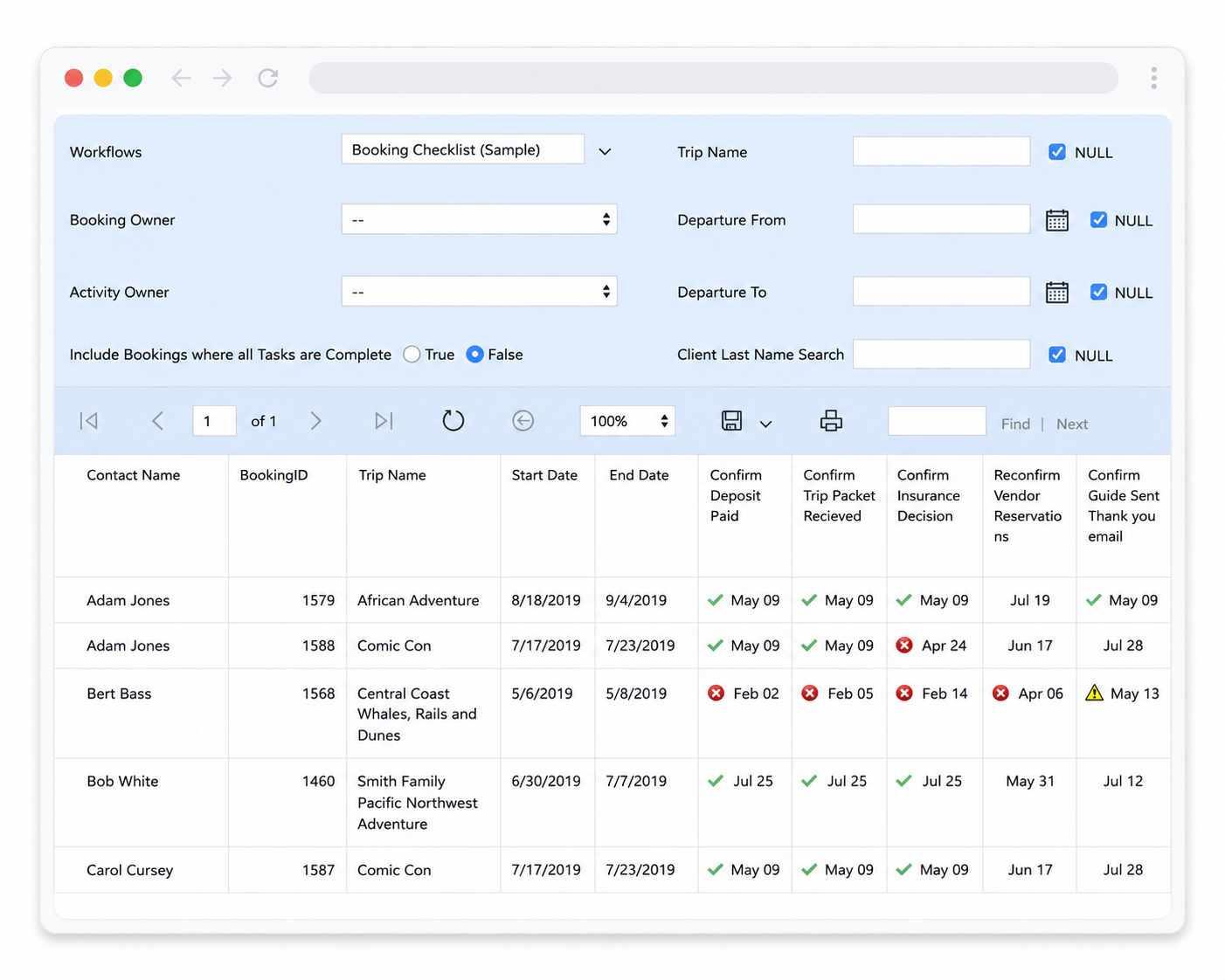Click booking ID 1579
This screenshot has height=980, width=1225.
click(318, 600)
